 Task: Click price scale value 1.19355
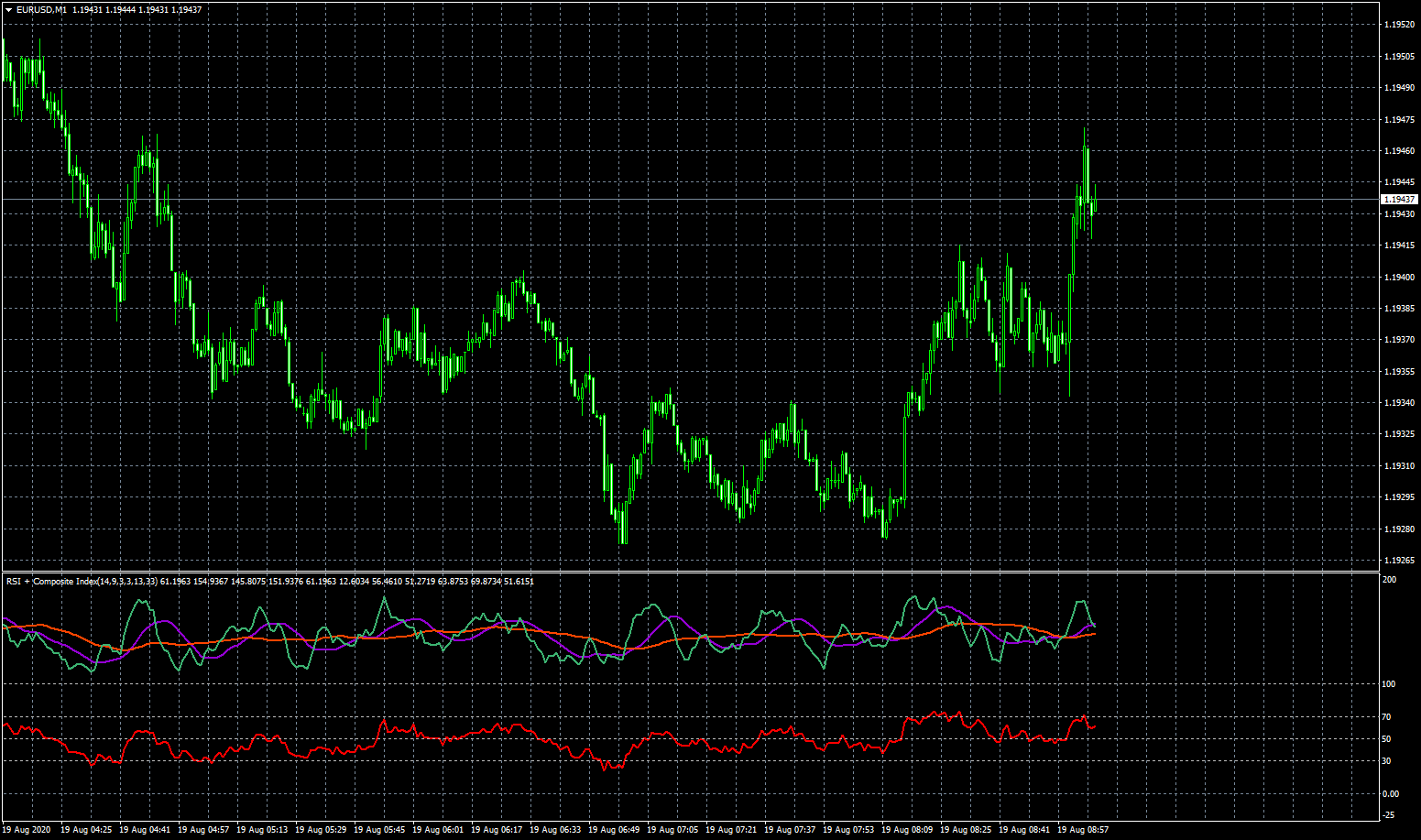[1398, 371]
